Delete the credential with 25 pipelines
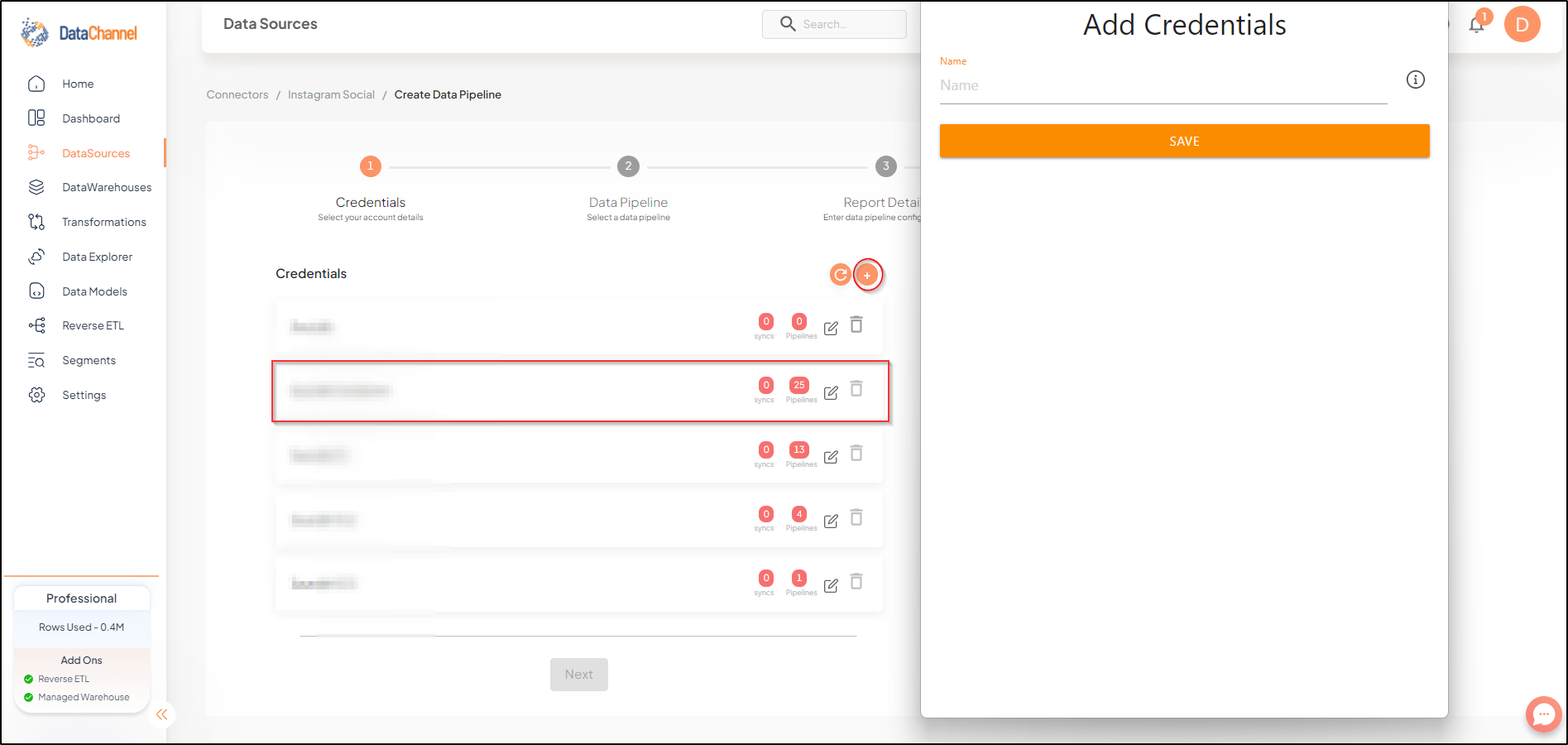Image resolution: width=1568 pixels, height=745 pixels. [856, 389]
